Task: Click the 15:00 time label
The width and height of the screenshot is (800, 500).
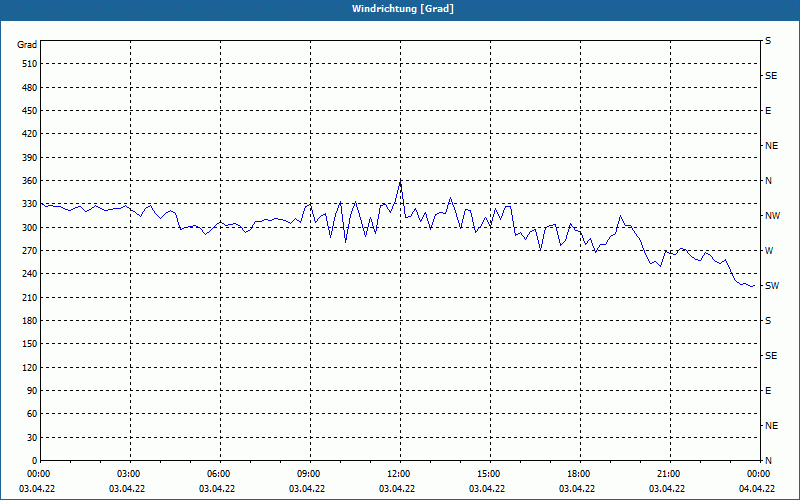Action: click(x=489, y=474)
